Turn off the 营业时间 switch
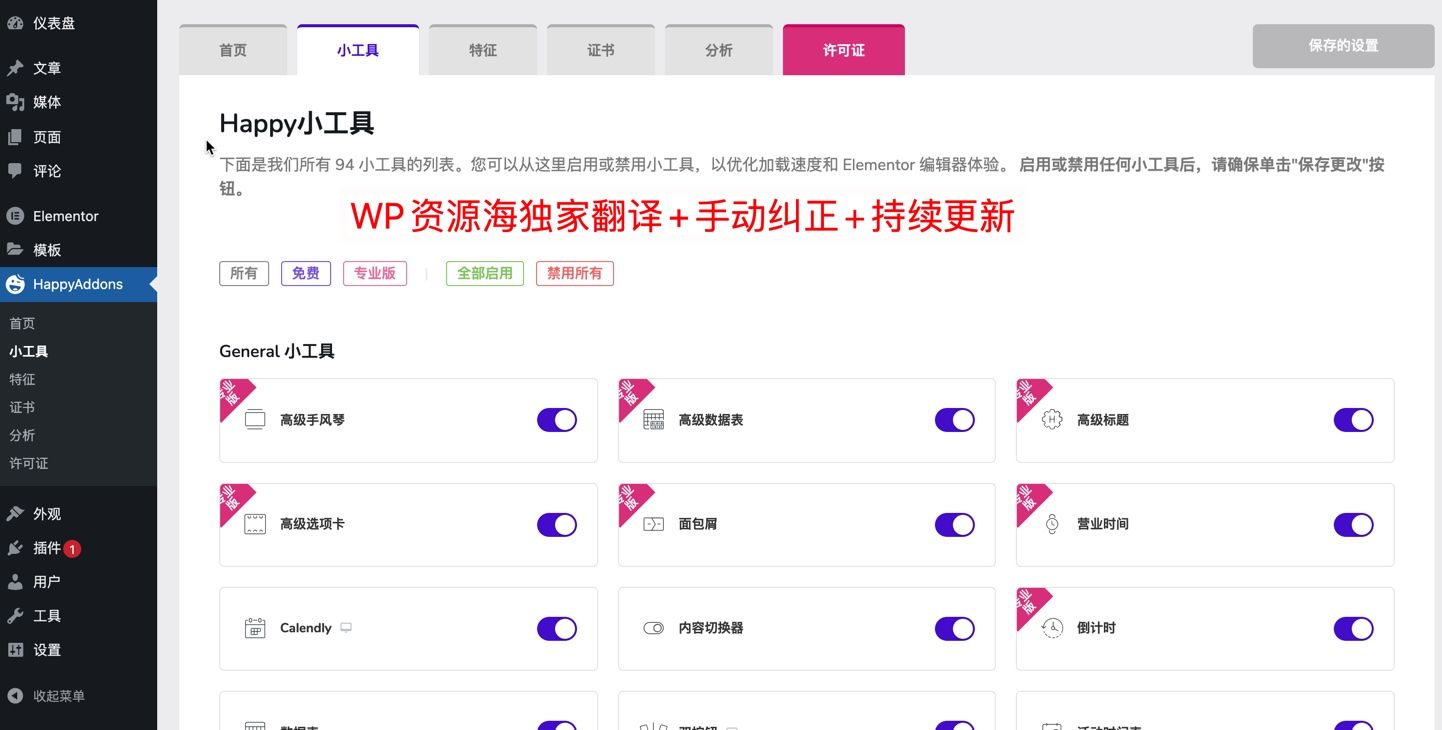 click(1354, 524)
